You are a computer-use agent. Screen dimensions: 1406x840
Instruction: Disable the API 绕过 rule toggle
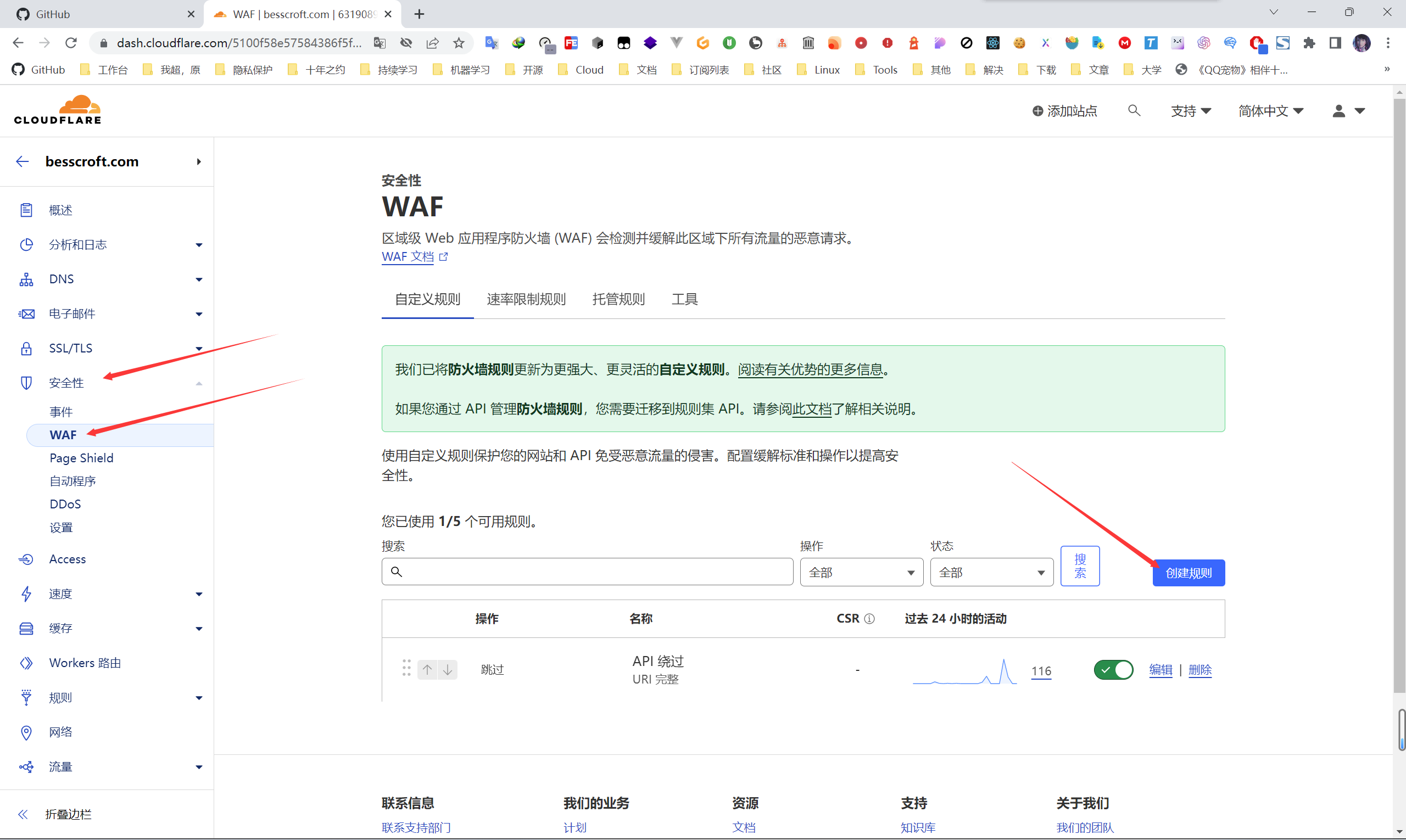[1113, 670]
